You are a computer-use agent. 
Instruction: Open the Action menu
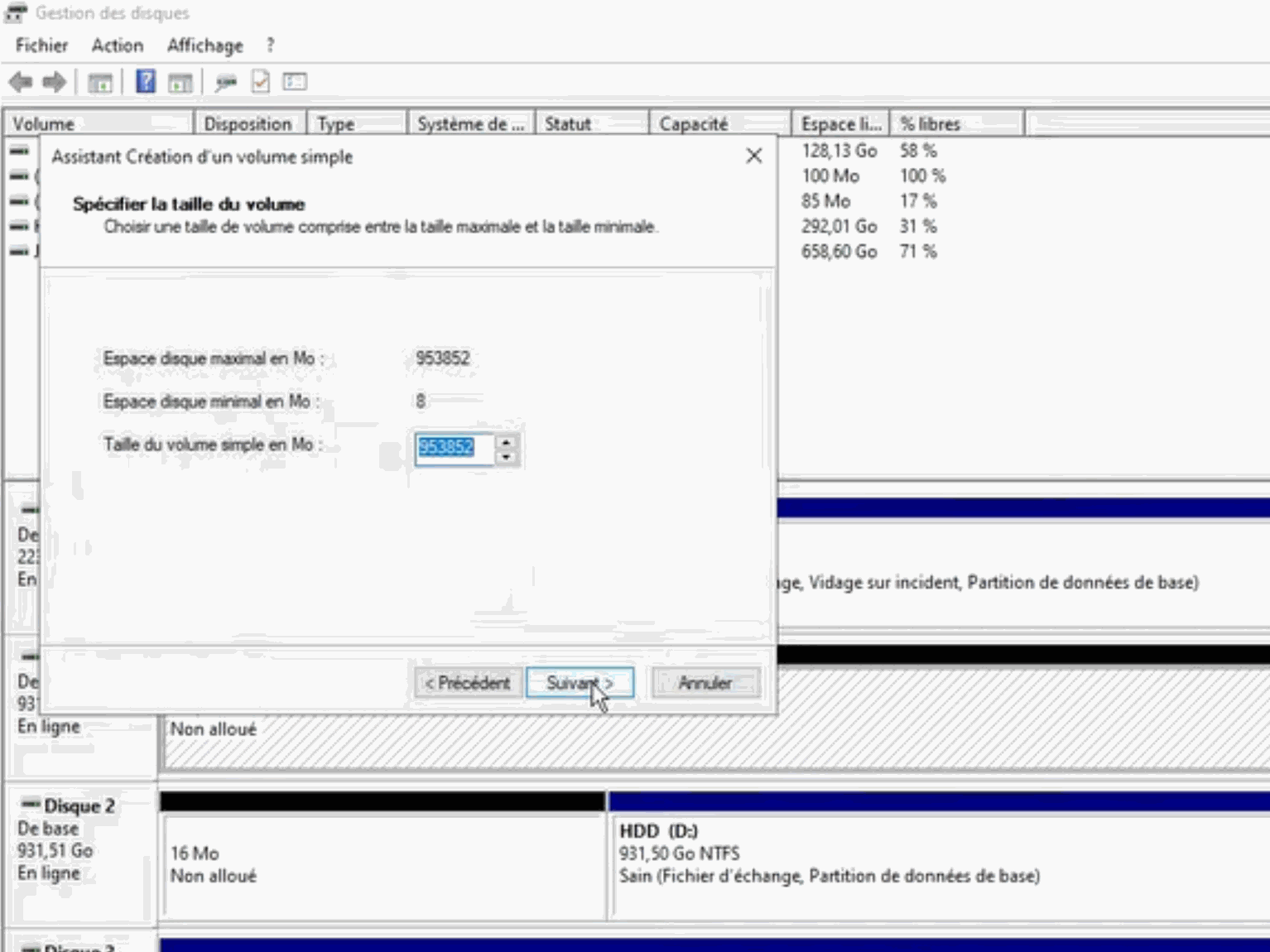tap(117, 46)
